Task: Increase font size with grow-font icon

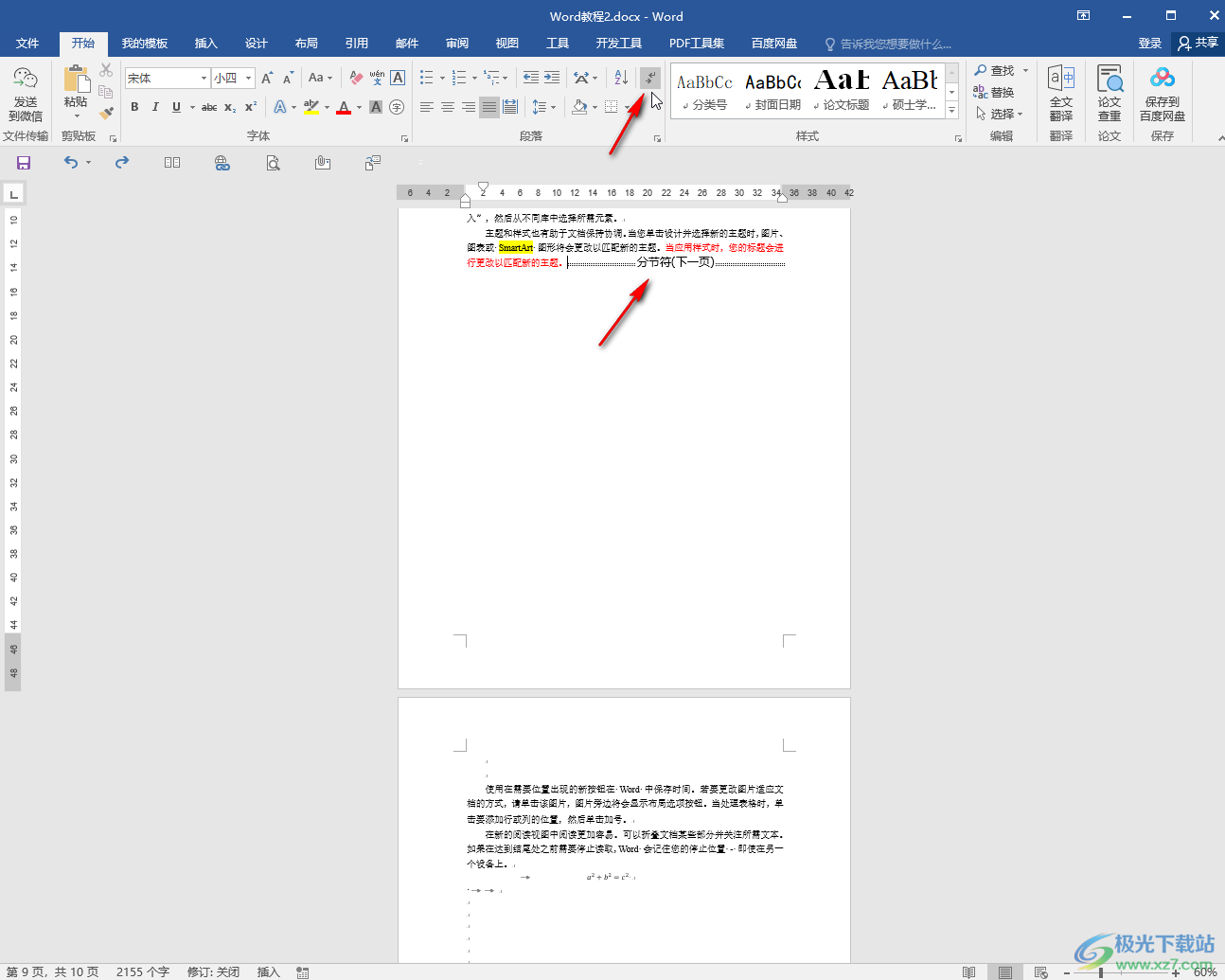Action: click(267, 78)
